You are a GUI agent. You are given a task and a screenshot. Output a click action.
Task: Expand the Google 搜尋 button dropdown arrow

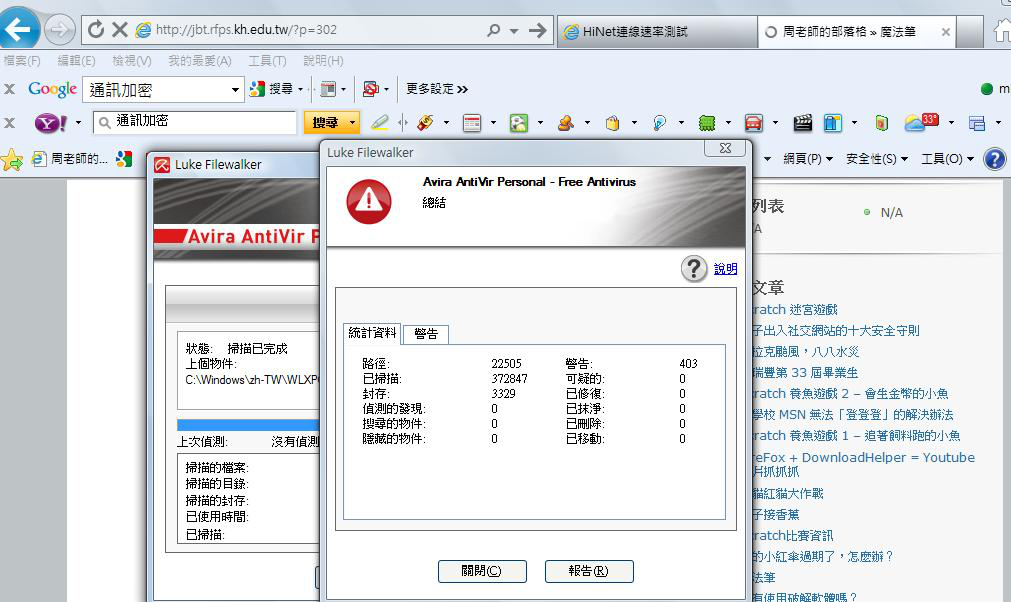click(x=300, y=90)
